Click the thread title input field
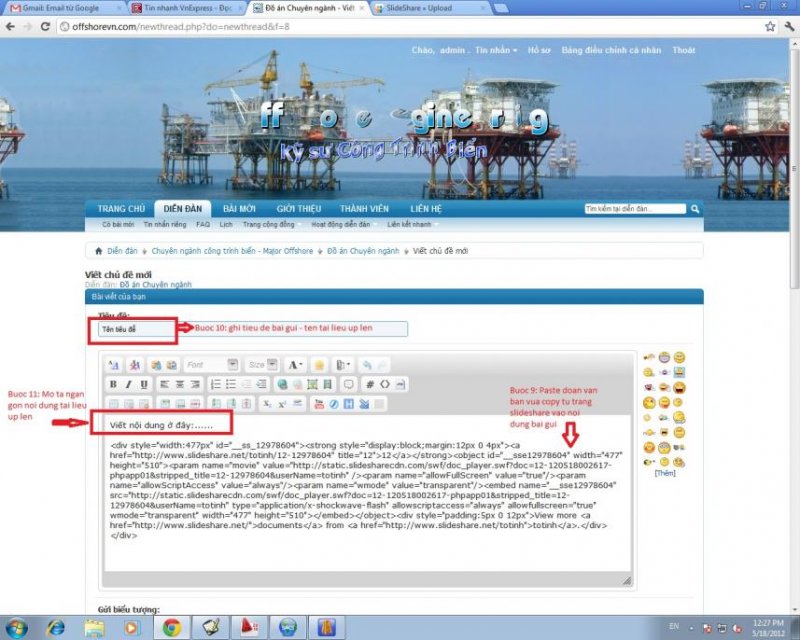Viewport: 800px width, 640px height. tap(253, 329)
